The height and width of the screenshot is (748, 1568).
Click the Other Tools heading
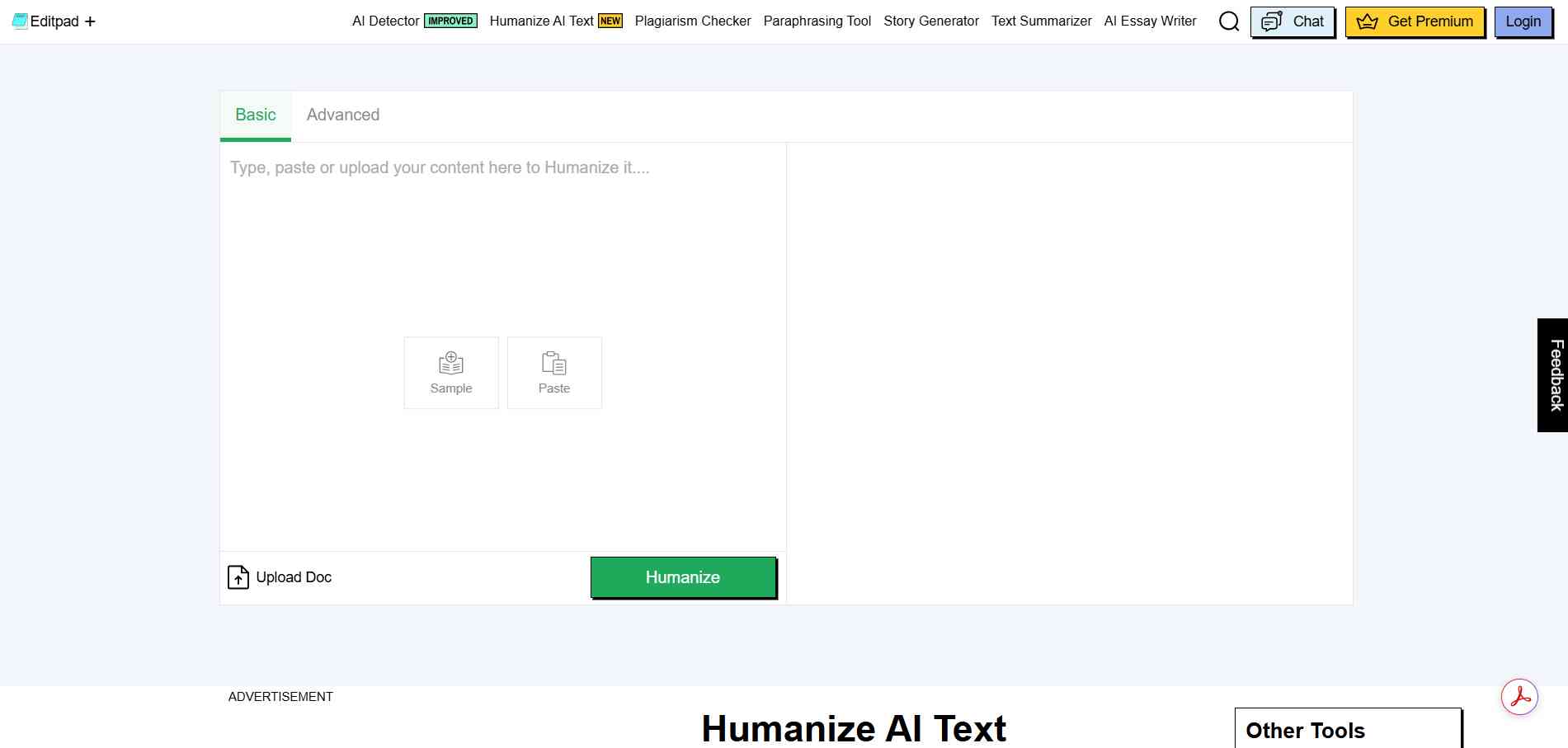coord(1305,731)
